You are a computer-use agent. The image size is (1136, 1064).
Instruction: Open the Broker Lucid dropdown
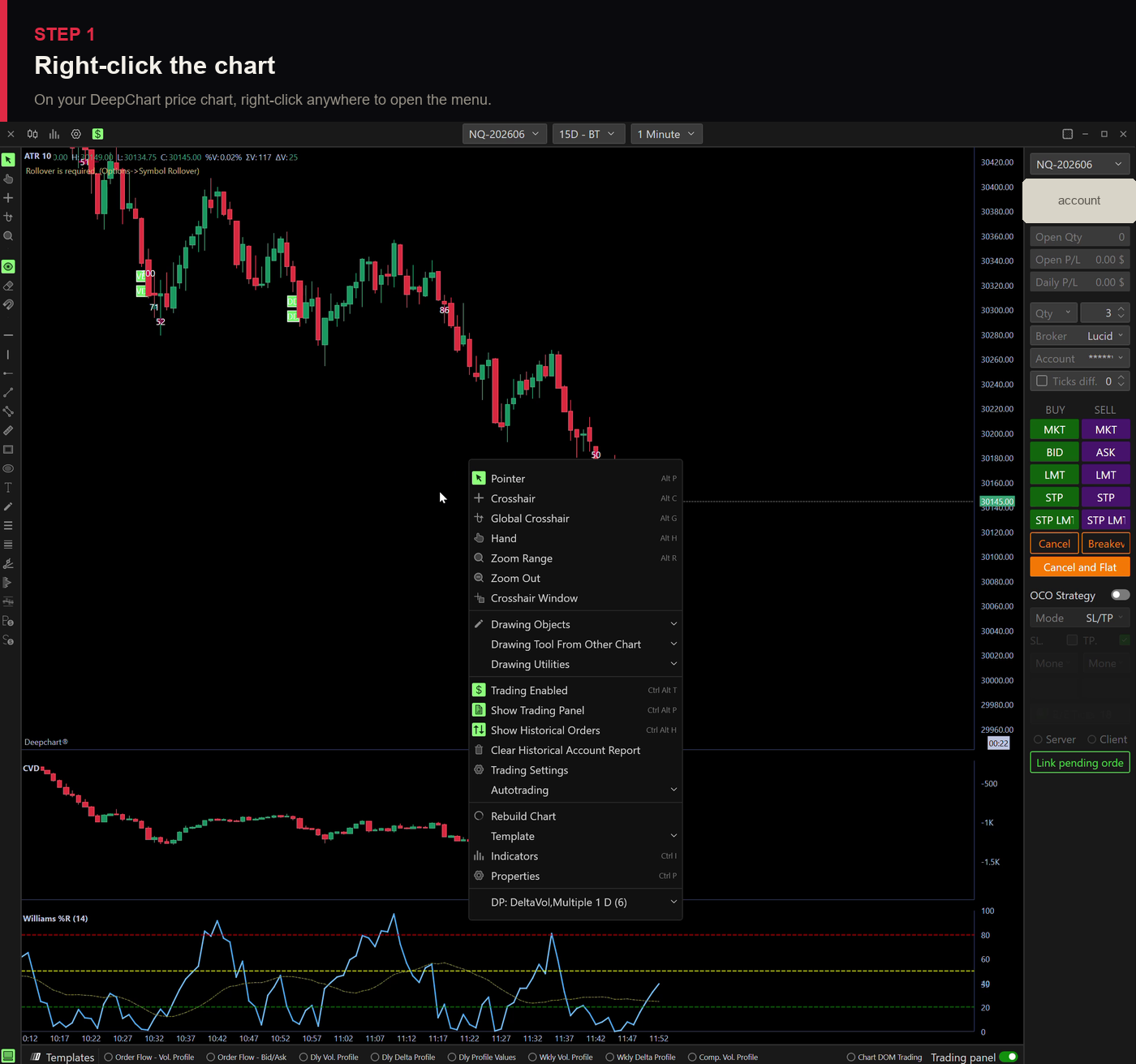pyautogui.click(x=1079, y=336)
